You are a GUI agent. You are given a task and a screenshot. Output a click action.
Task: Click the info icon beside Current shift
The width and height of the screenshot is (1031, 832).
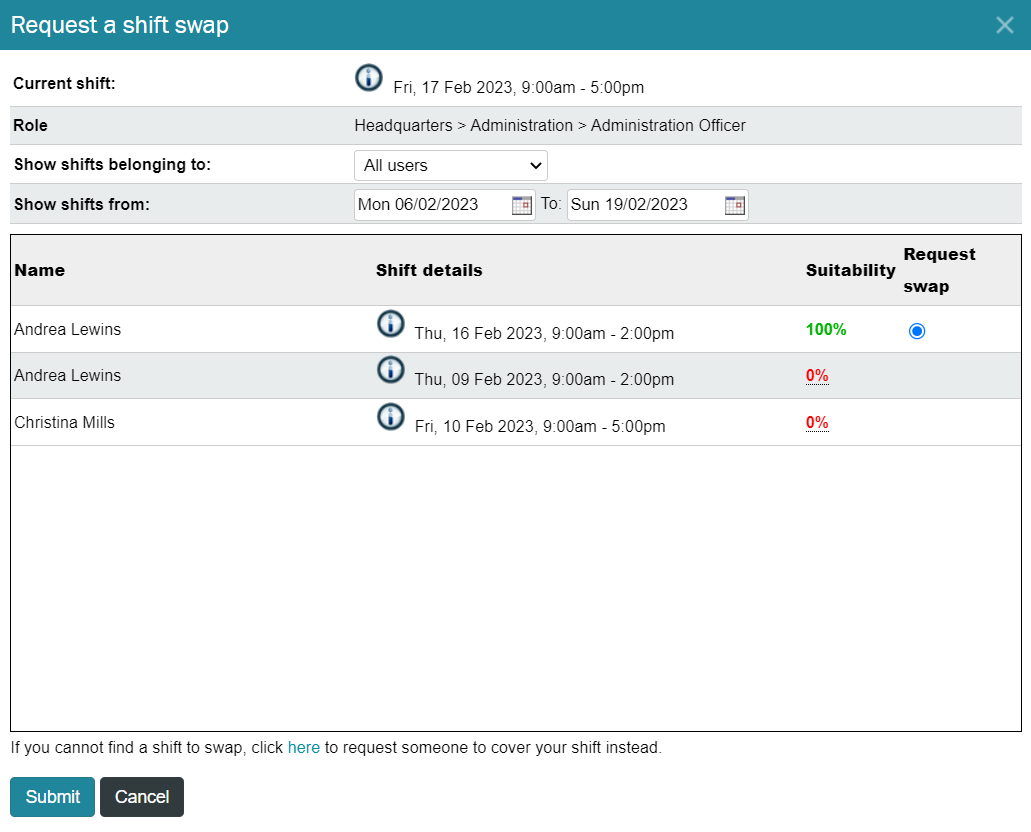point(368,78)
